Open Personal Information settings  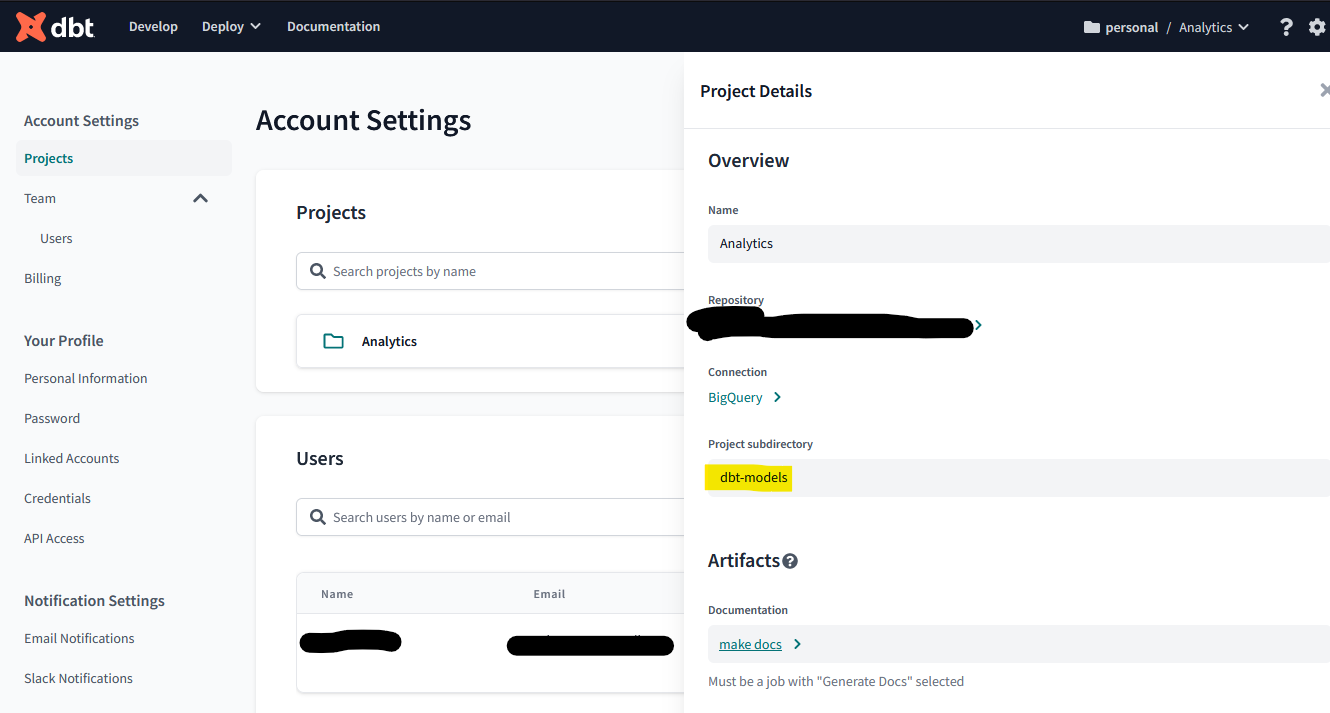pyautogui.click(x=86, y=378)
